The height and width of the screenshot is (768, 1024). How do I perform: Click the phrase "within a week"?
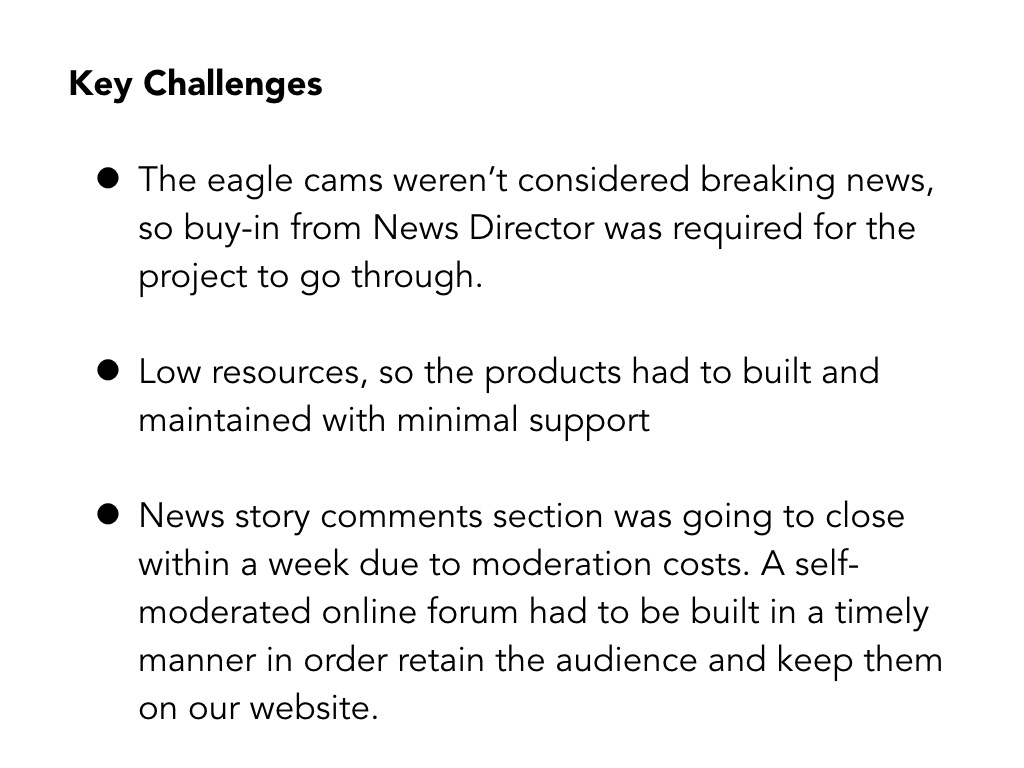tap(237, 564)
